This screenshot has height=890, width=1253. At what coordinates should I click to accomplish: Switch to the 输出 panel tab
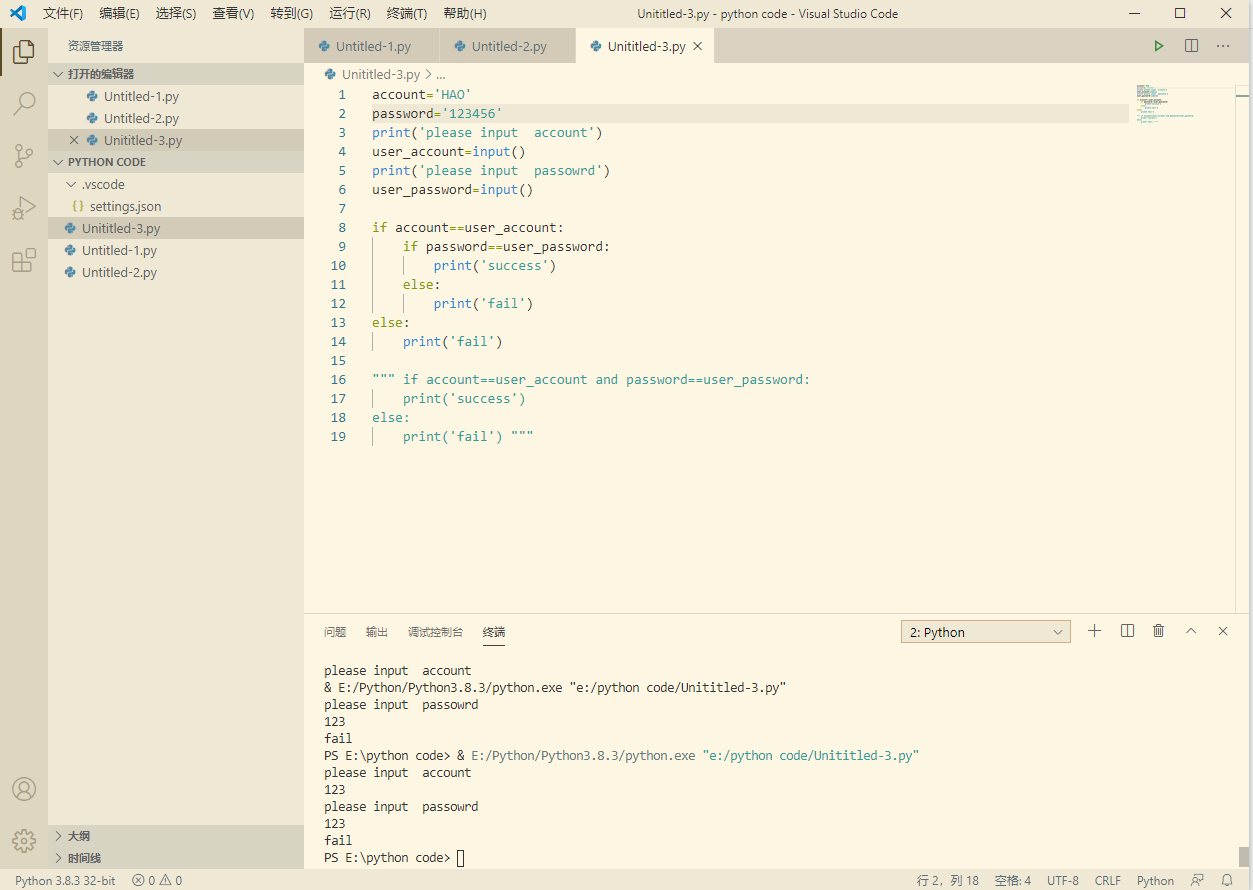click(x=377, y=632)
